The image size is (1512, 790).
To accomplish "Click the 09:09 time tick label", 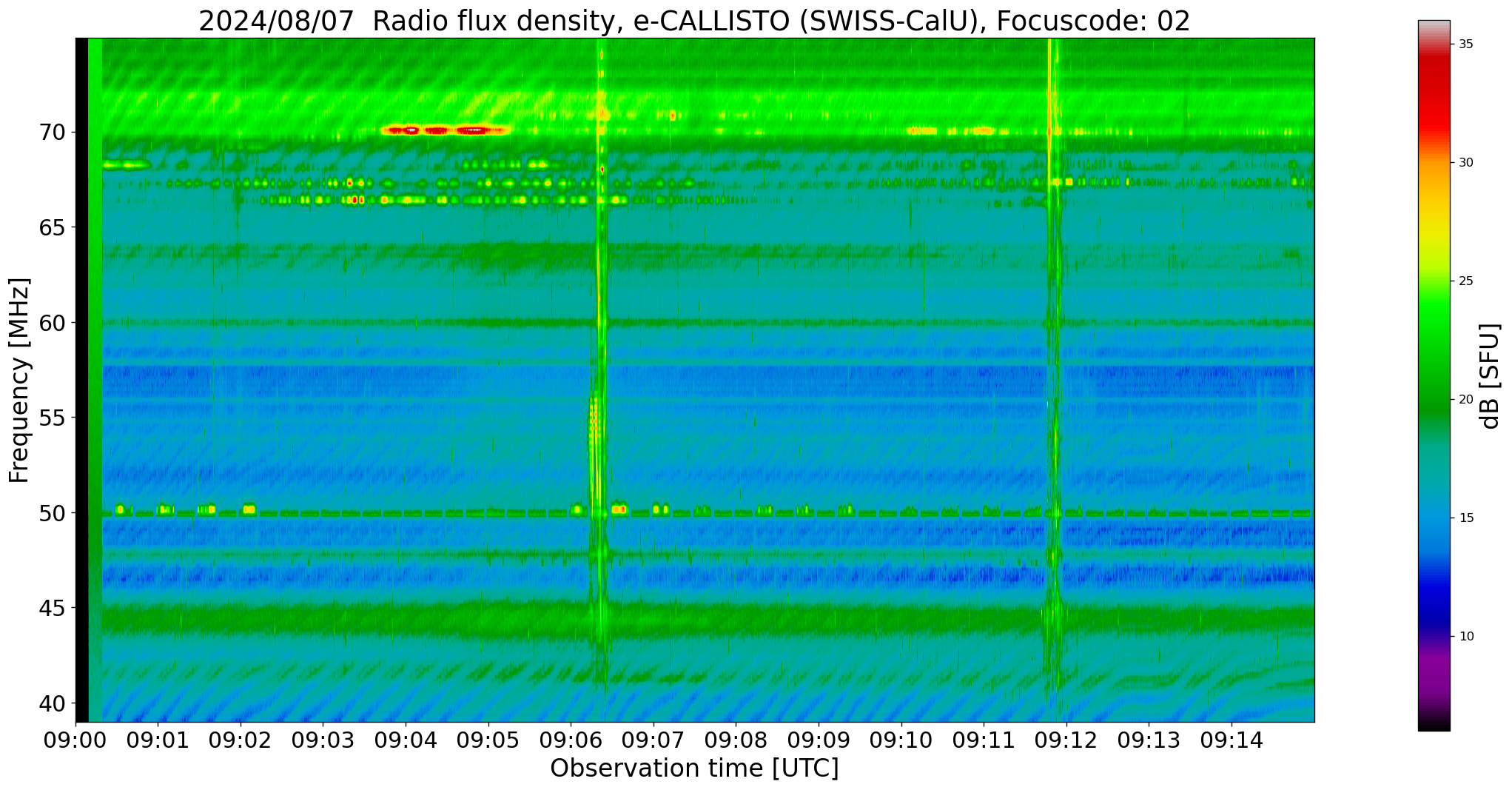I will click(x=819, y=740).
